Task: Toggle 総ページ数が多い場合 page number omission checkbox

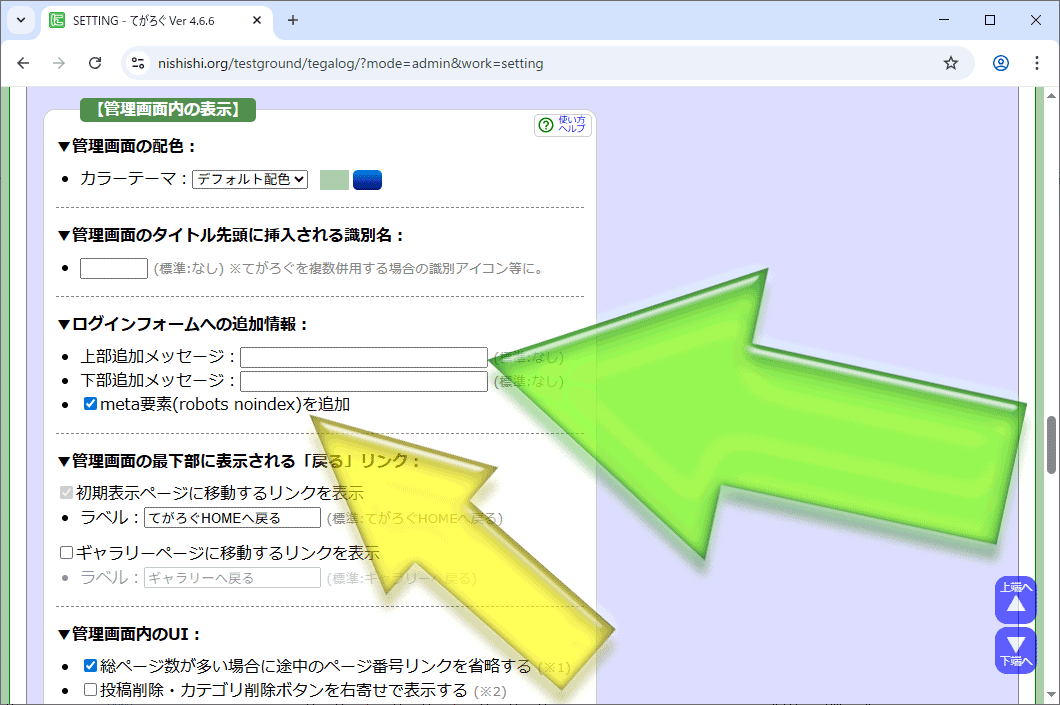Action: point(90,666)
